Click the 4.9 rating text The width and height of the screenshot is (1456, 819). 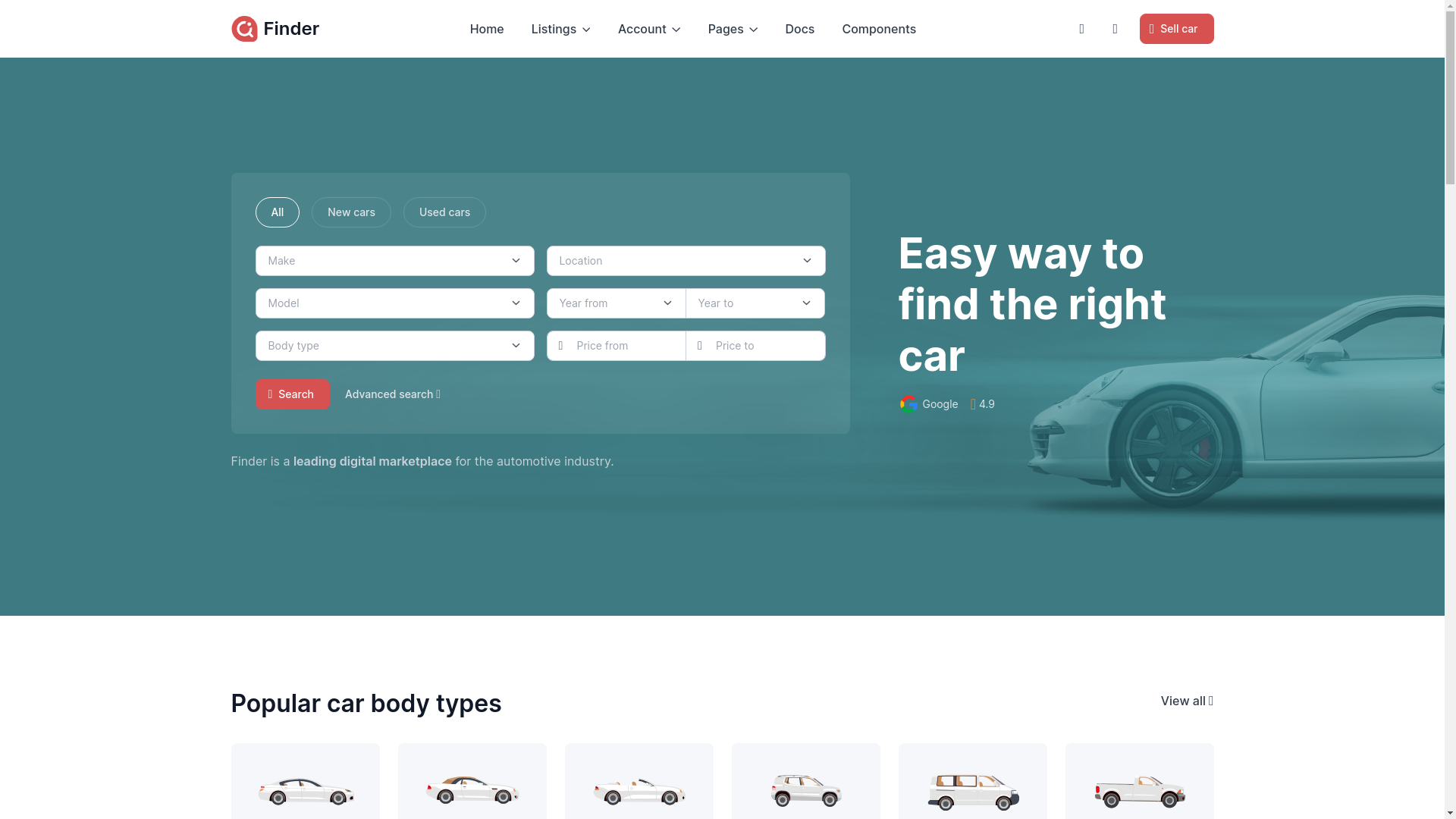987,404
